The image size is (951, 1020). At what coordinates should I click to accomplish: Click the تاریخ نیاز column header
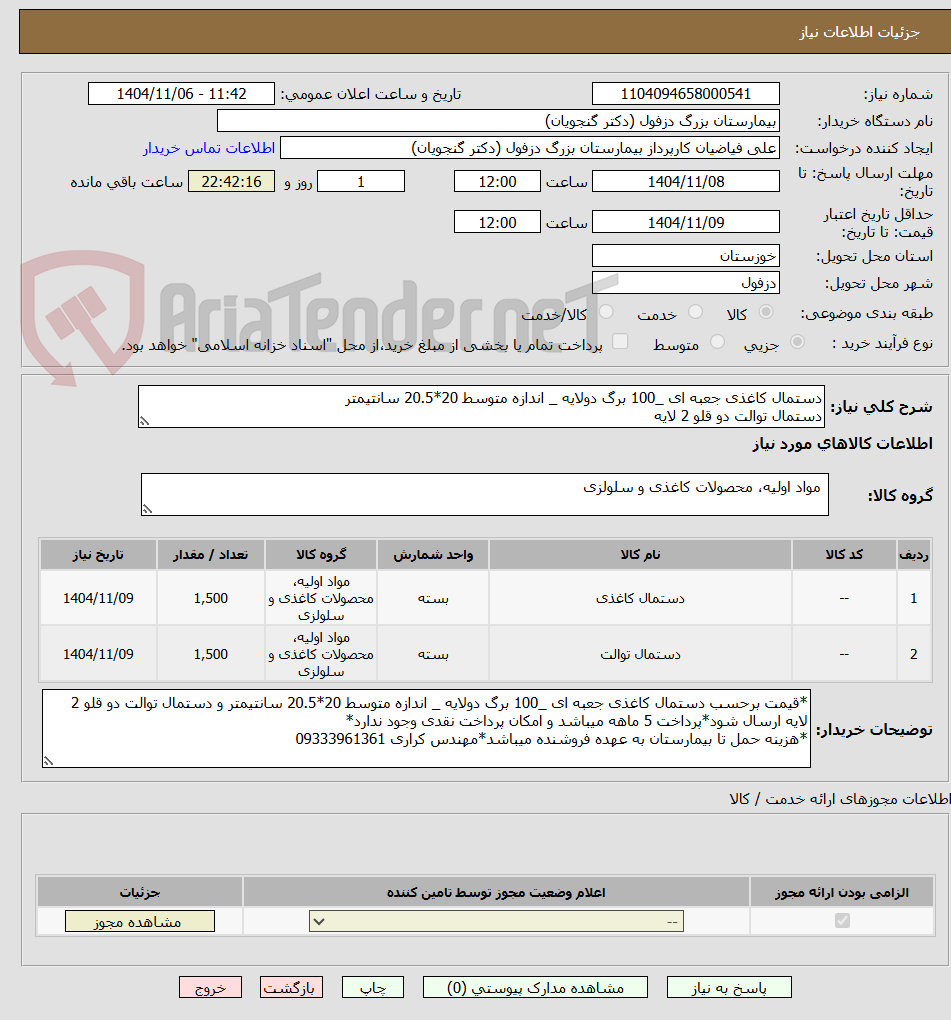coord(98,555)
